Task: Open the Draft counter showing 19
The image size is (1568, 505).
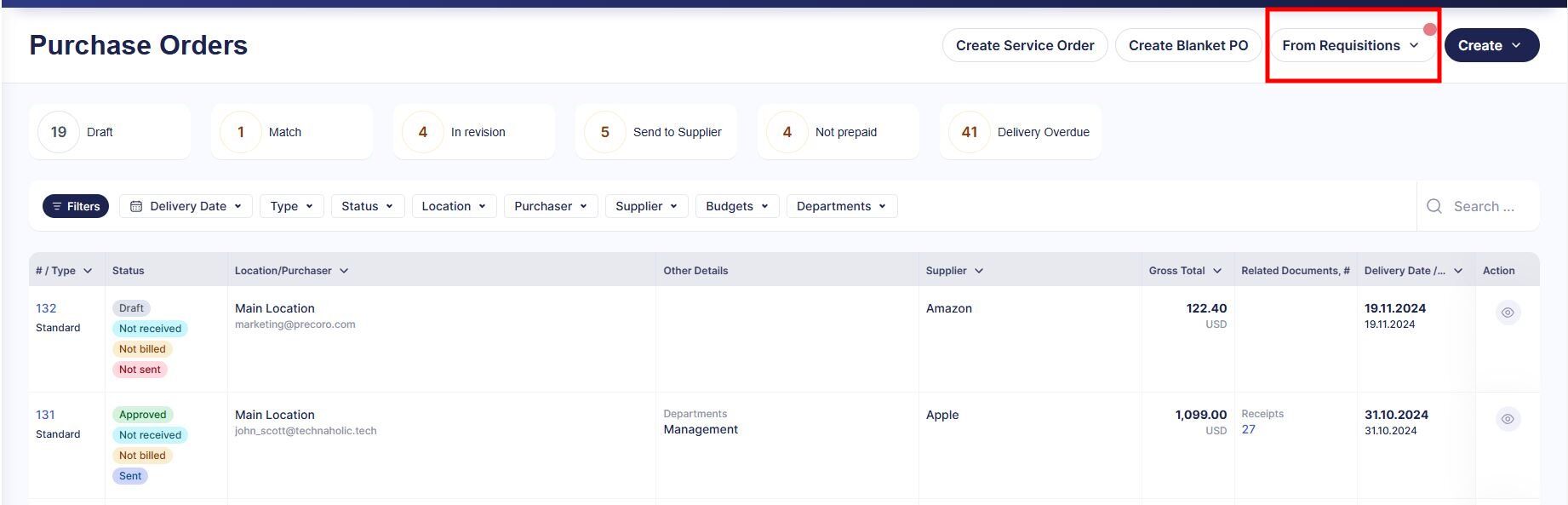Action: 110,132
